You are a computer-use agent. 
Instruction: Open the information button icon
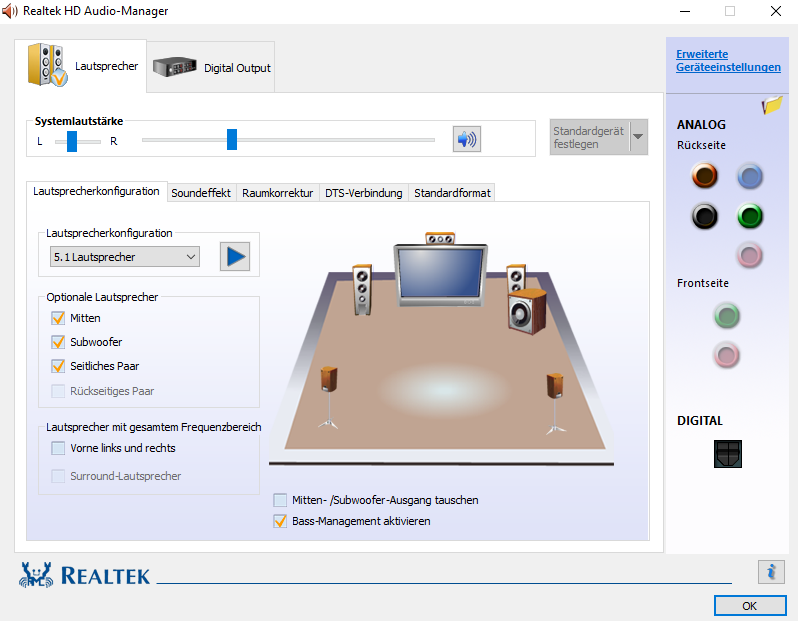[x=771, y=572]
